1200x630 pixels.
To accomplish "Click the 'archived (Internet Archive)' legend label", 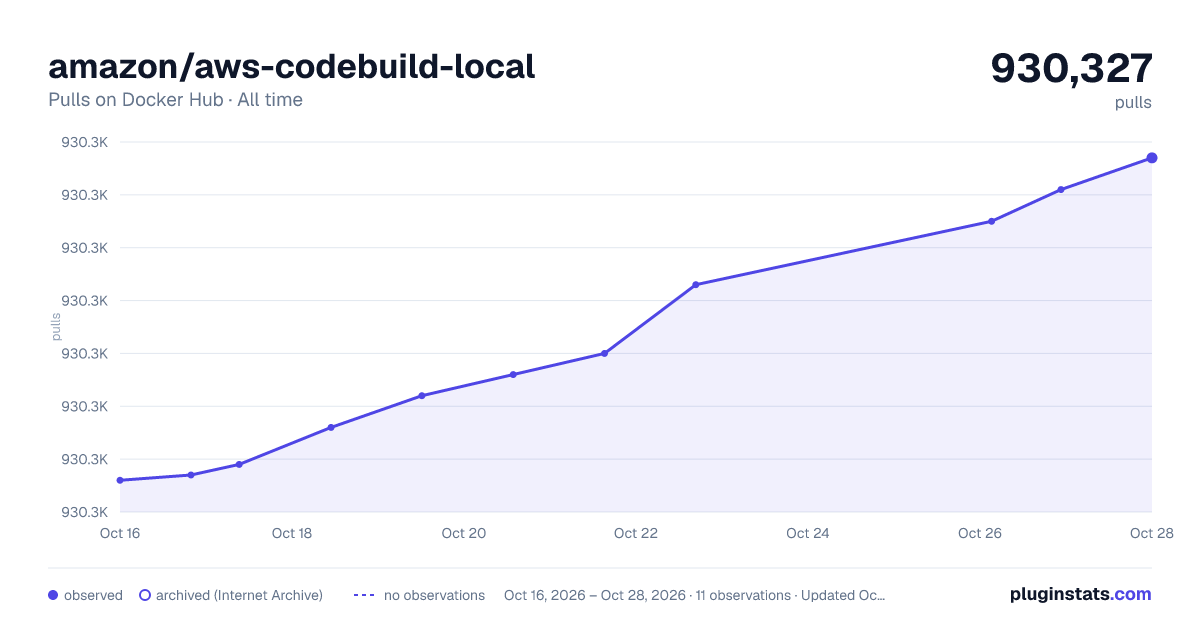I will (x=239, y=595).
